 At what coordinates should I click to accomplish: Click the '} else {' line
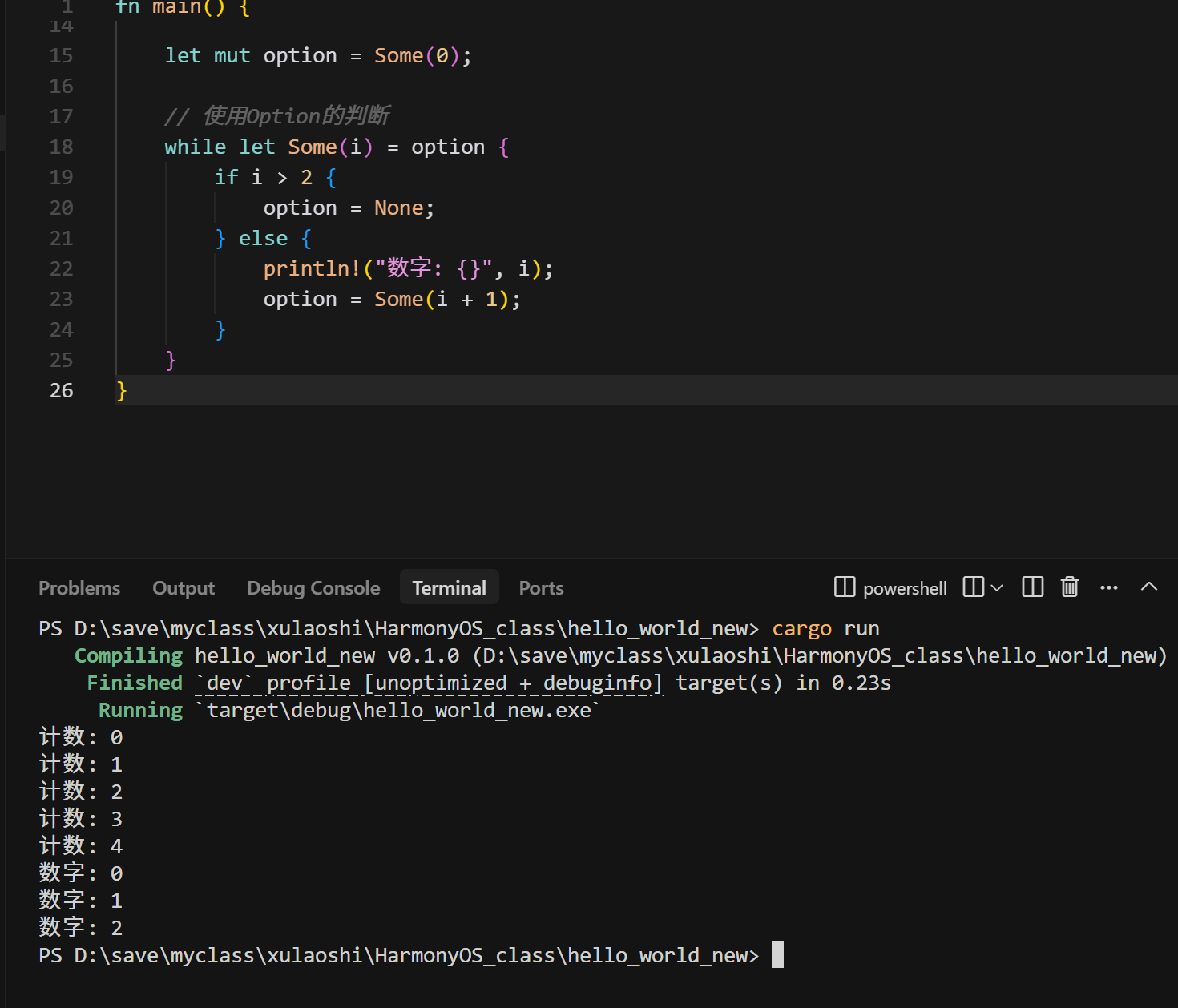click(x=263, y=238)
